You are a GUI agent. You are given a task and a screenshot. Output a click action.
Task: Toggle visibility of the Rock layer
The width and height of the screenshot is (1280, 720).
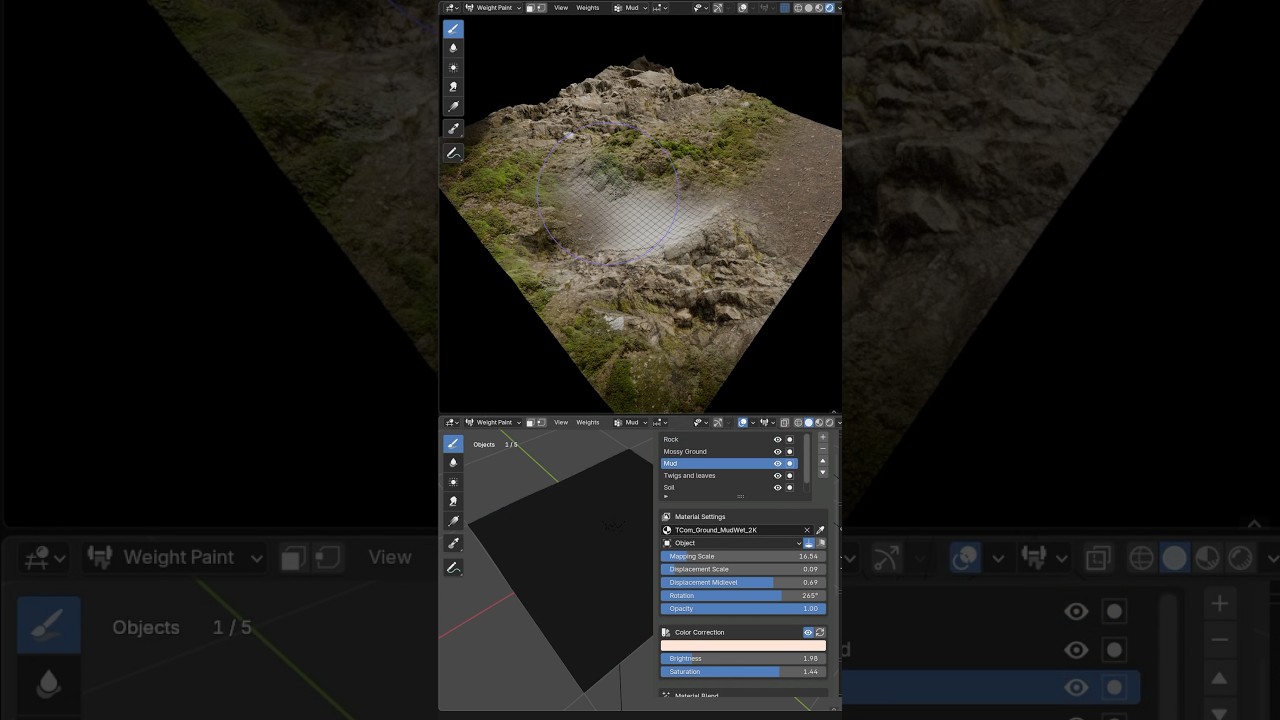click(777, 439)
